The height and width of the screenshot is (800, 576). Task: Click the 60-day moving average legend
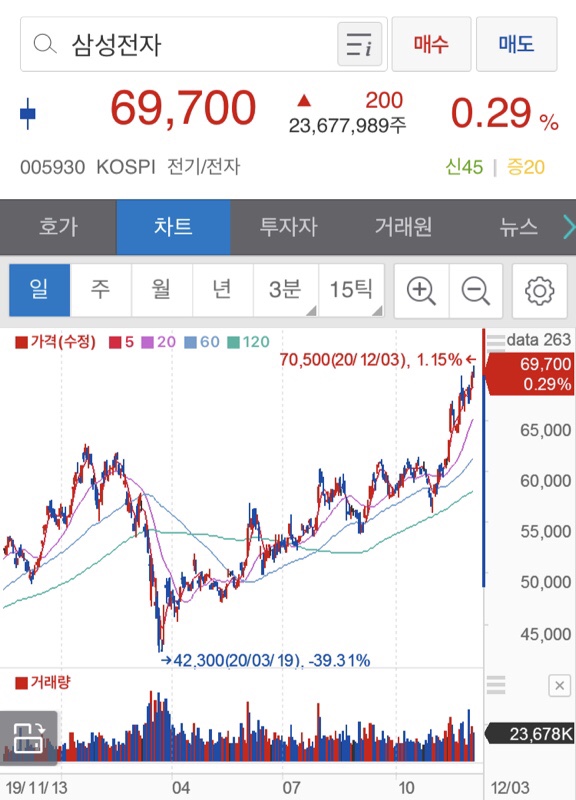click(x=202, y=342)
